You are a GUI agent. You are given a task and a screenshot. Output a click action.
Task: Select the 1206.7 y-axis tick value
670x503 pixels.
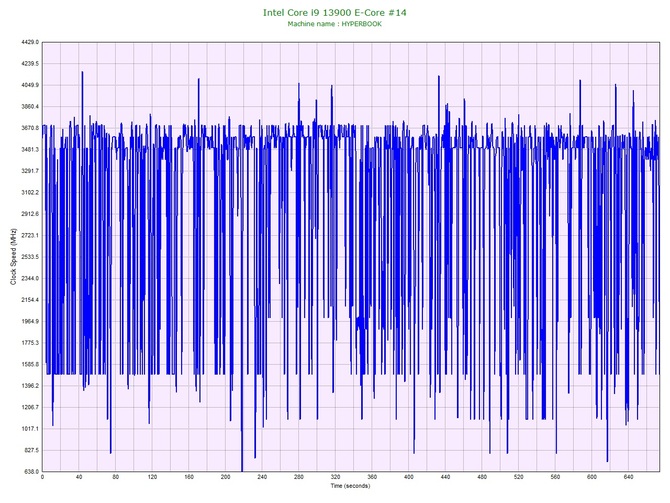pyautogui.click(x=29, y=407)
